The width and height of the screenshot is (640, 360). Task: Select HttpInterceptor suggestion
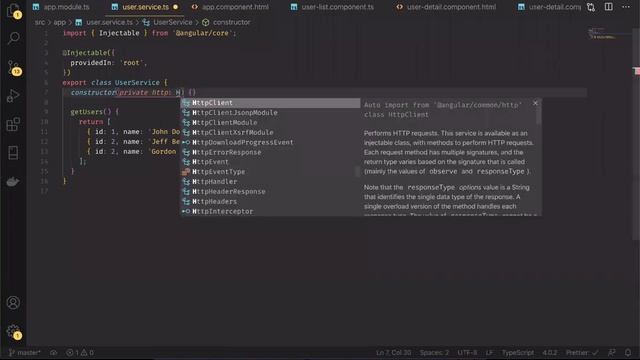(271, 211)
